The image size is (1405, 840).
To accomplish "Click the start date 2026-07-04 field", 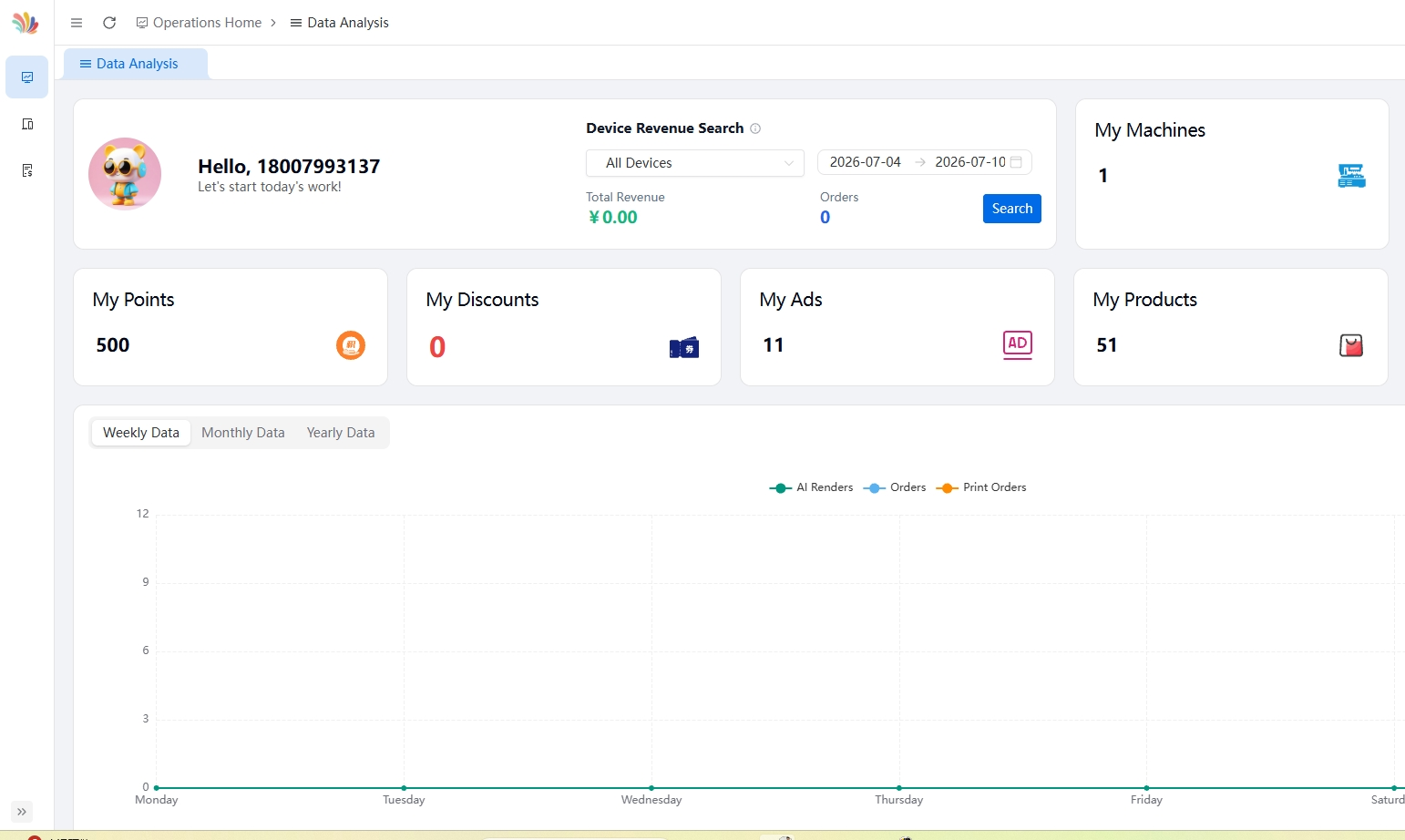I will 865,162.
